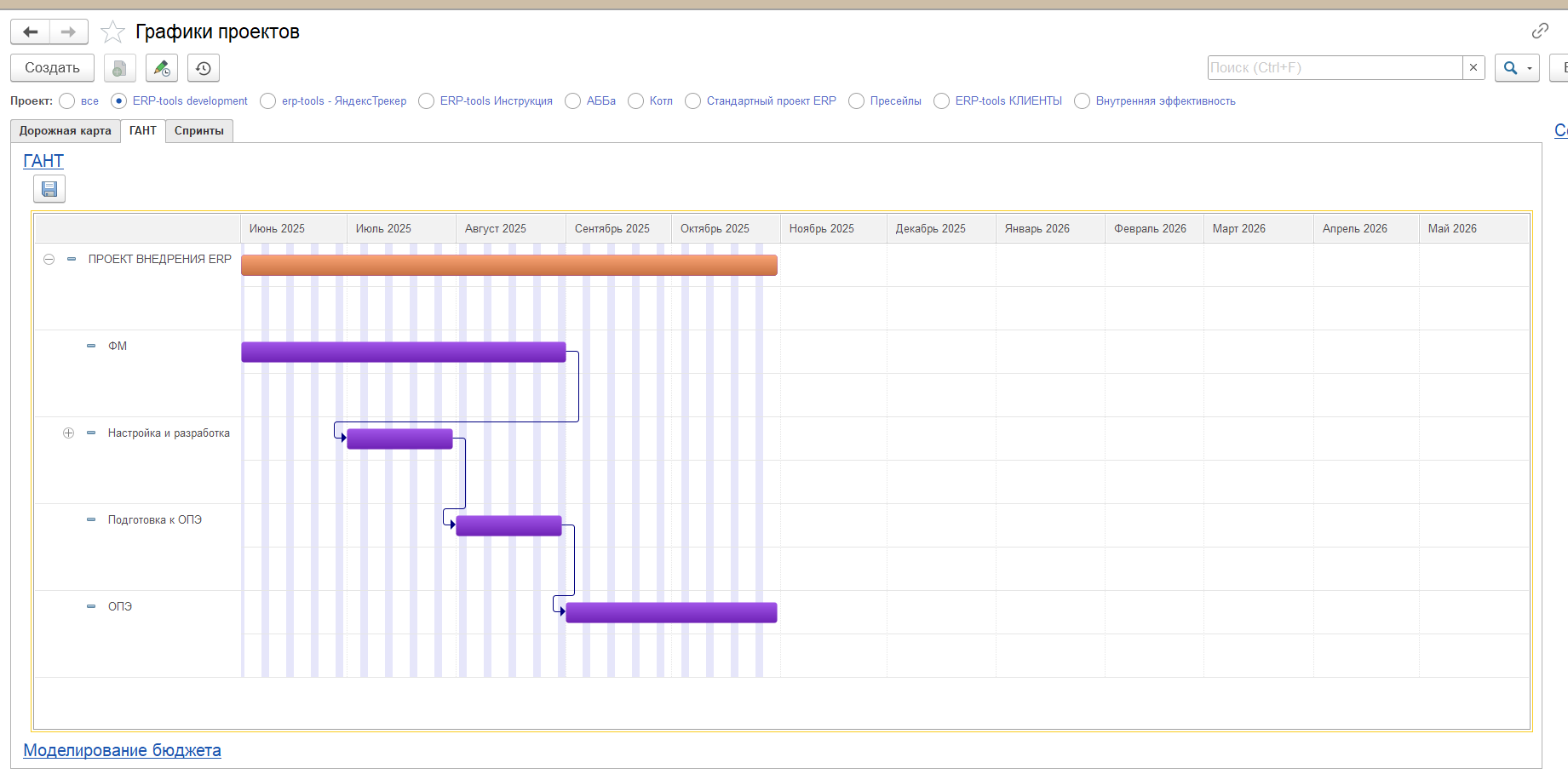This screenshot has height=774, width=1568.
Task: Switch to the Дорожная карта tab
Action: point(66,131)
